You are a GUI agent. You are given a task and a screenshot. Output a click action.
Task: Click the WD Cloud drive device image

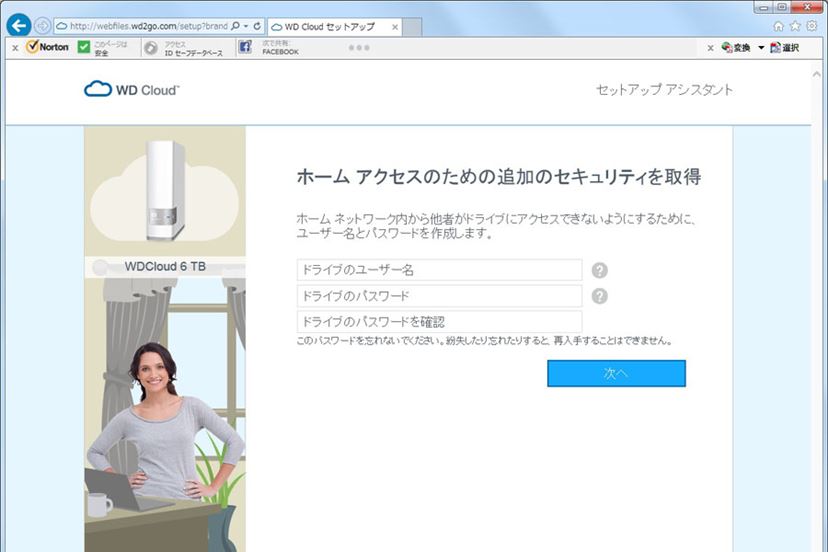[x=165, y=191]
